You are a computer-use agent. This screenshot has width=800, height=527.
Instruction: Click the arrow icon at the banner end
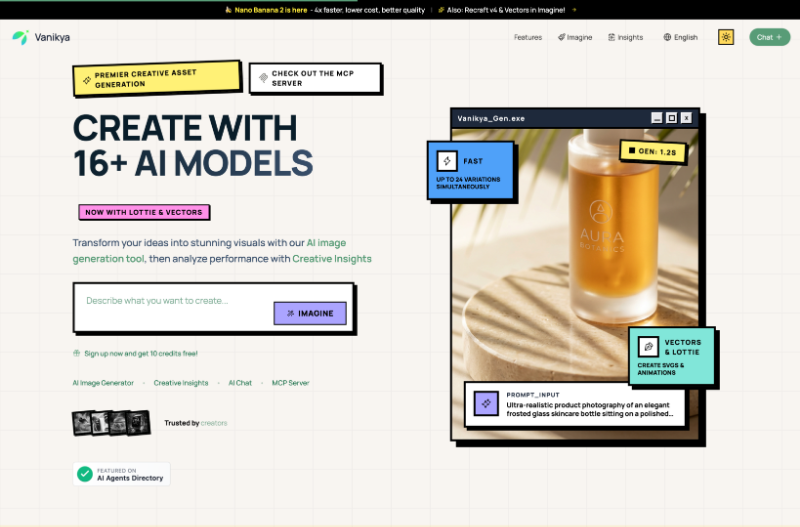click(574, 10)
